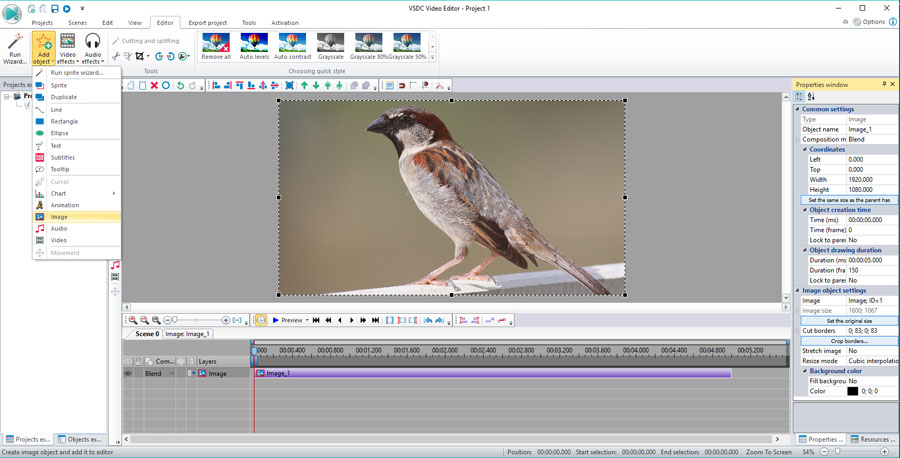Switch to the Scenes ribbon tab
Screen dimensions: 900x458
click(77, 23)
